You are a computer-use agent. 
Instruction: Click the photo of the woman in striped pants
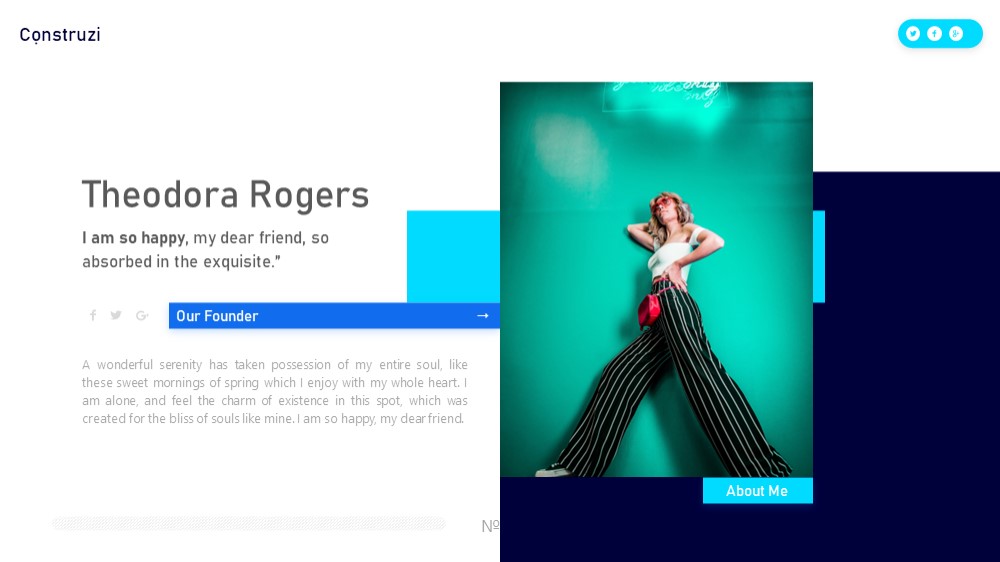[x=656, y=279]
